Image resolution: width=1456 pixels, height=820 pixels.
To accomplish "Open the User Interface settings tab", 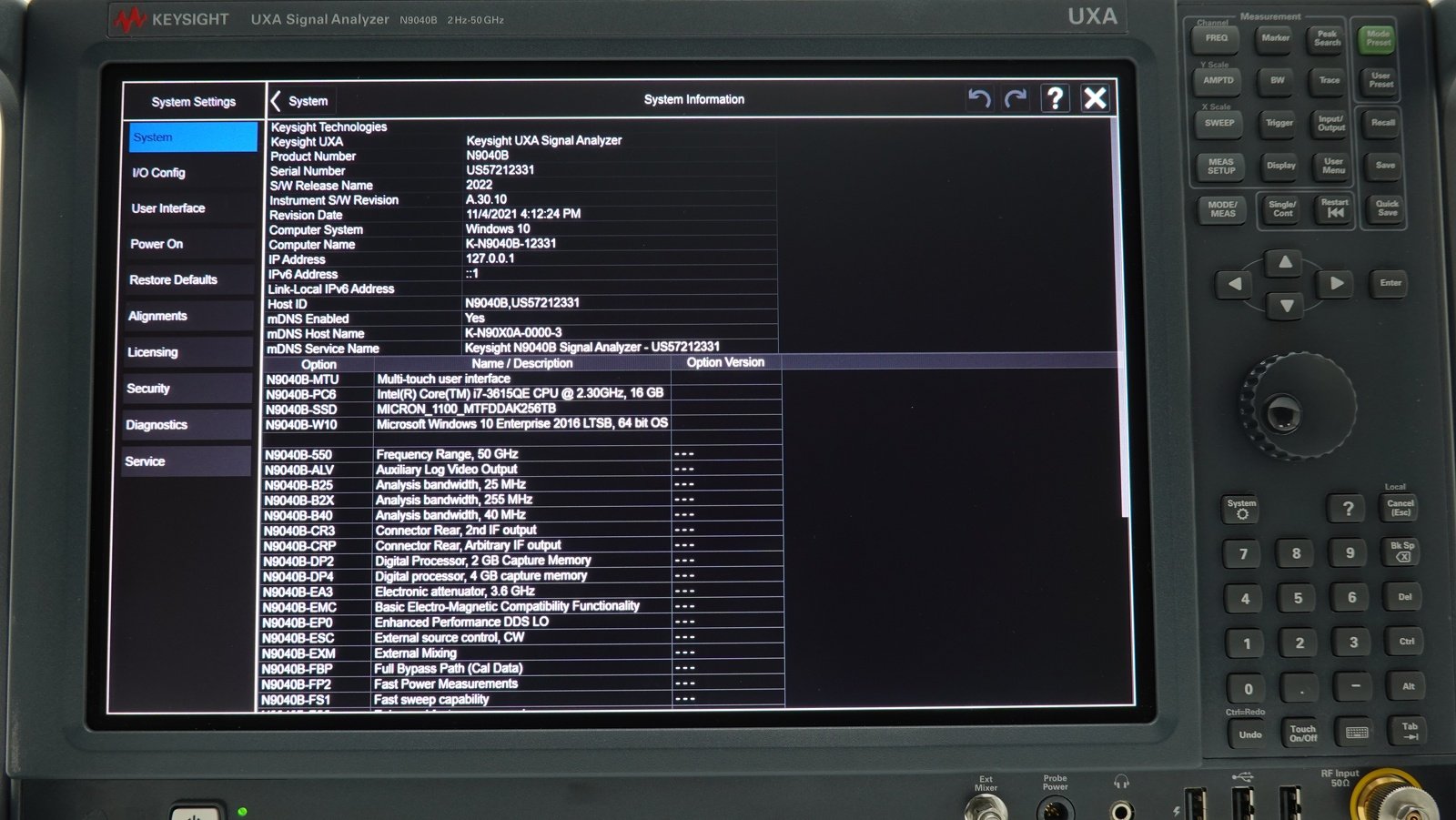I will pyautogui.click(x=191, y=208).
